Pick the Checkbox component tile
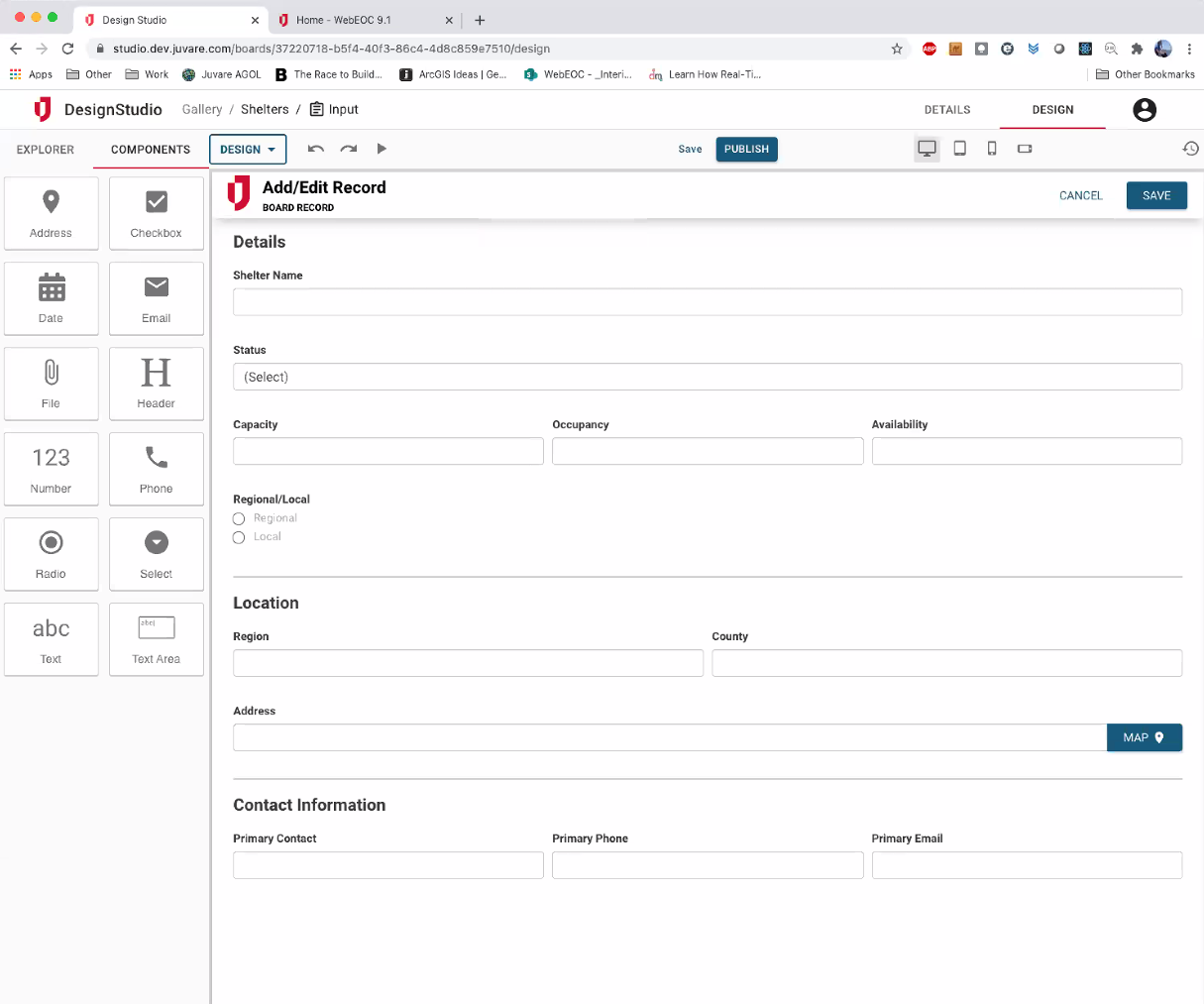The width and height of the screenshot is (1204, 1004). coord(157,213)
